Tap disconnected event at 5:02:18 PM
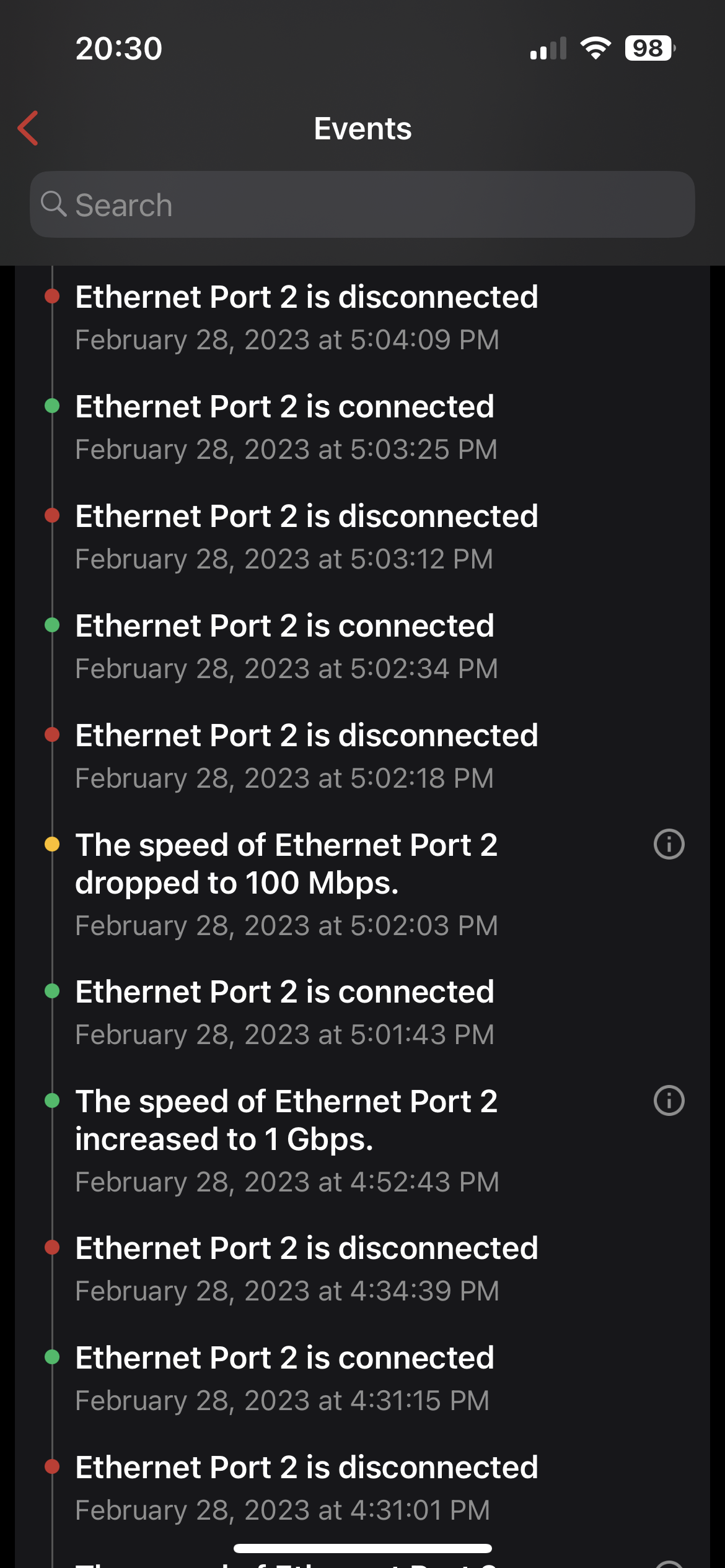The image size is (725, 1568). tap(306, 756)
